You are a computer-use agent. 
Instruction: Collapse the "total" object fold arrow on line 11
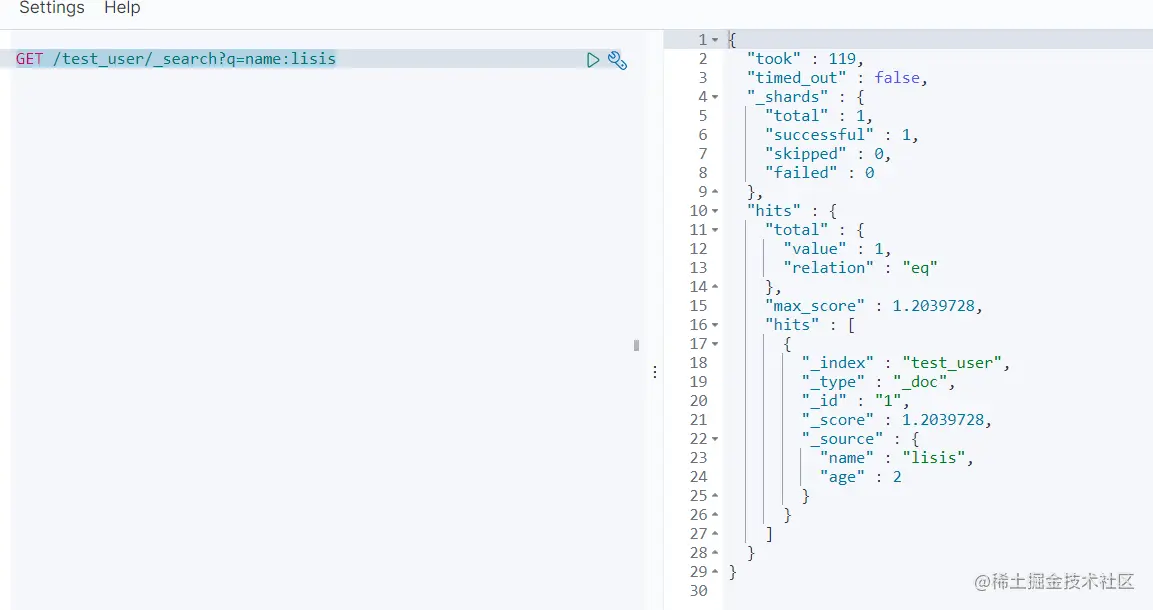click(x=715, y=230)
